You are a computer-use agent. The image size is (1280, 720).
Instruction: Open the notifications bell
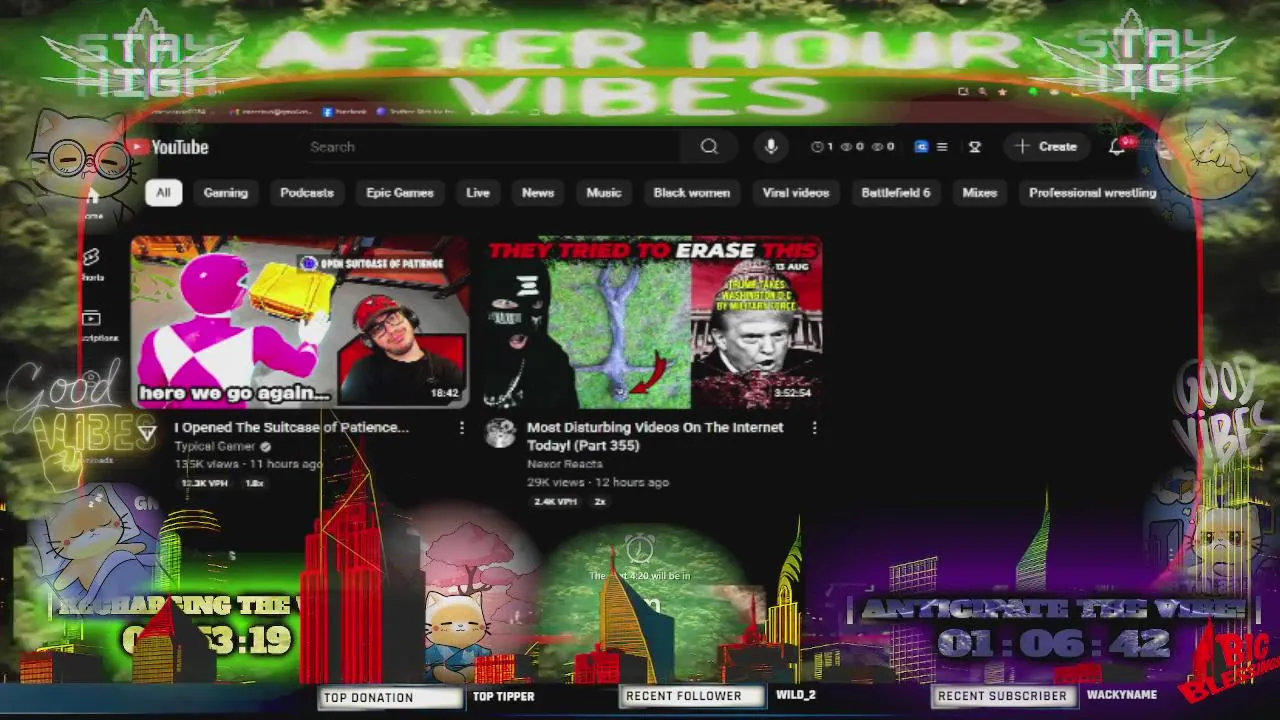pyautogui.click(x=1117, y=147)
